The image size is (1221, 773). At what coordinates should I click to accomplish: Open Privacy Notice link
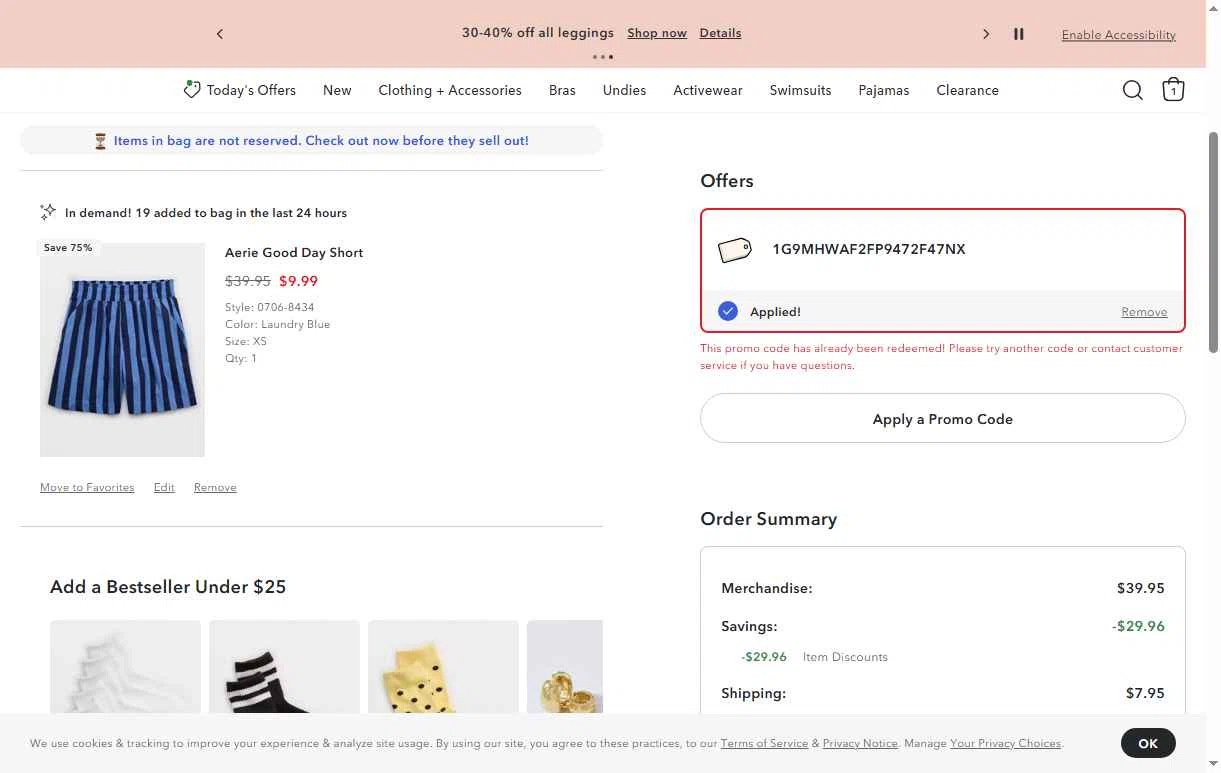click(x=860, y=744)
